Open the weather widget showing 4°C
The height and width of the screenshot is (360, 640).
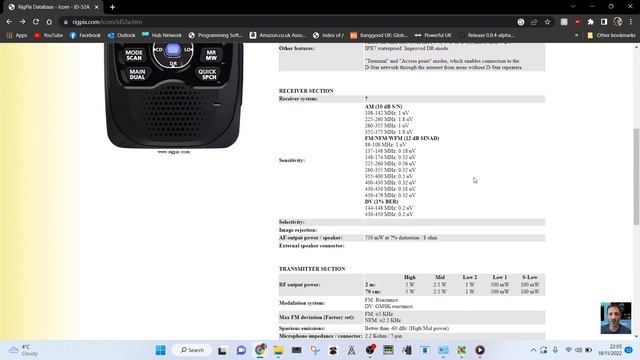(x=24, y=350)
